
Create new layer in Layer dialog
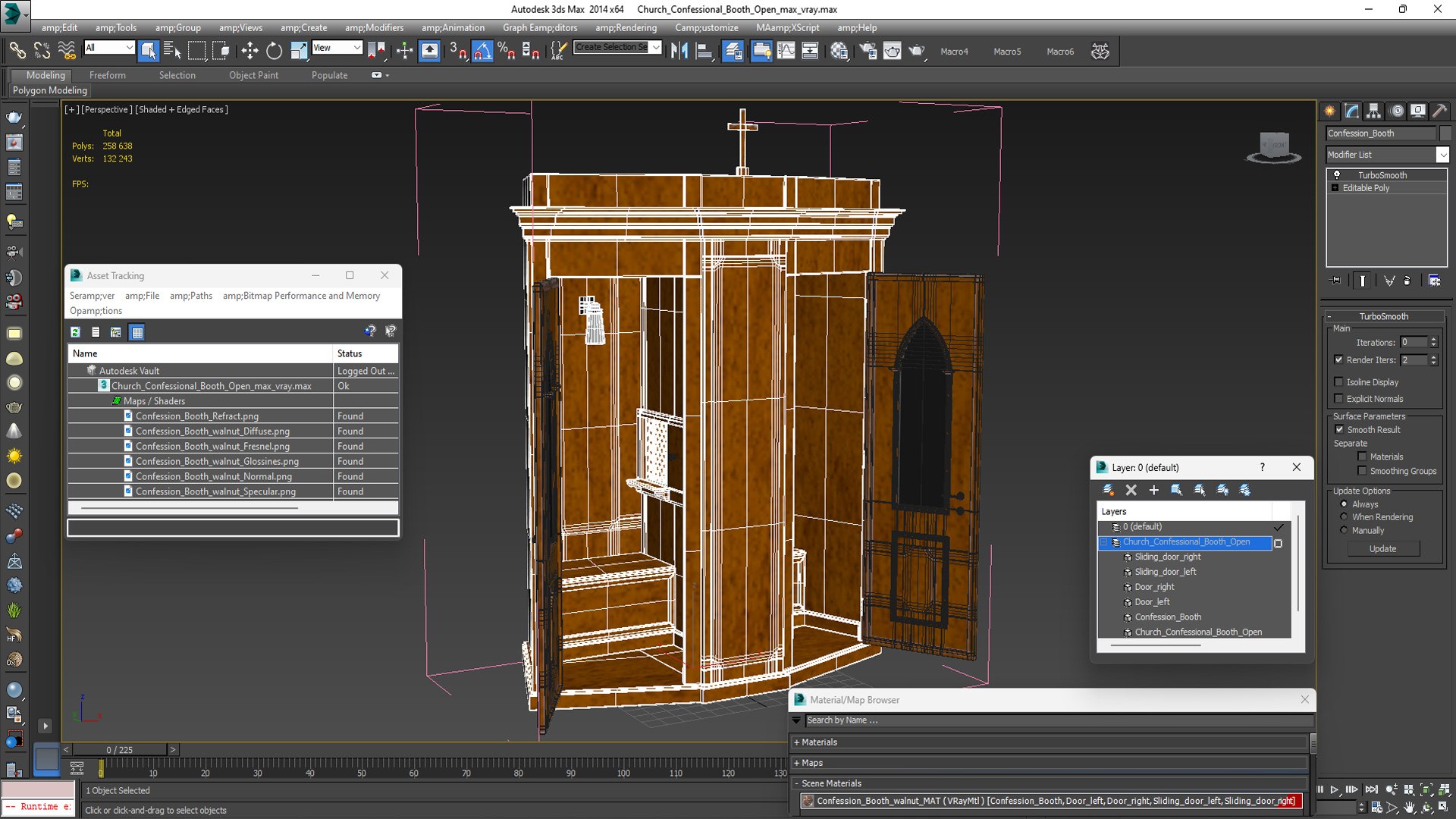[x=1108, y=490]
